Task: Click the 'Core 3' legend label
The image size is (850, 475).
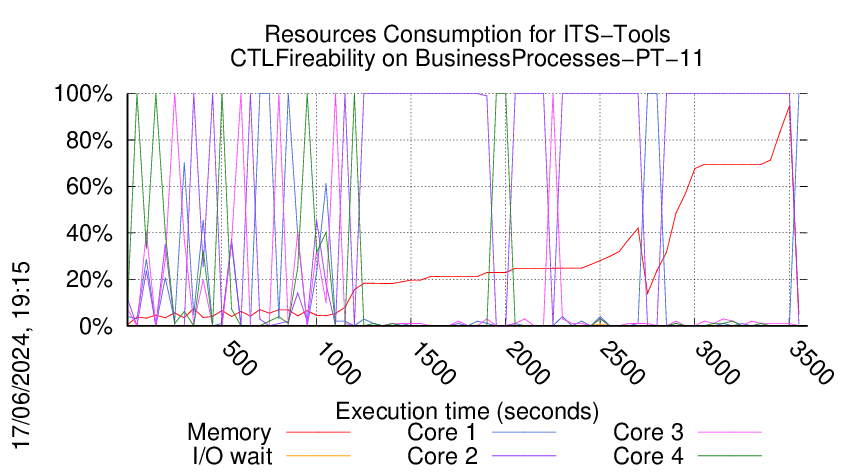Action: 648,433
